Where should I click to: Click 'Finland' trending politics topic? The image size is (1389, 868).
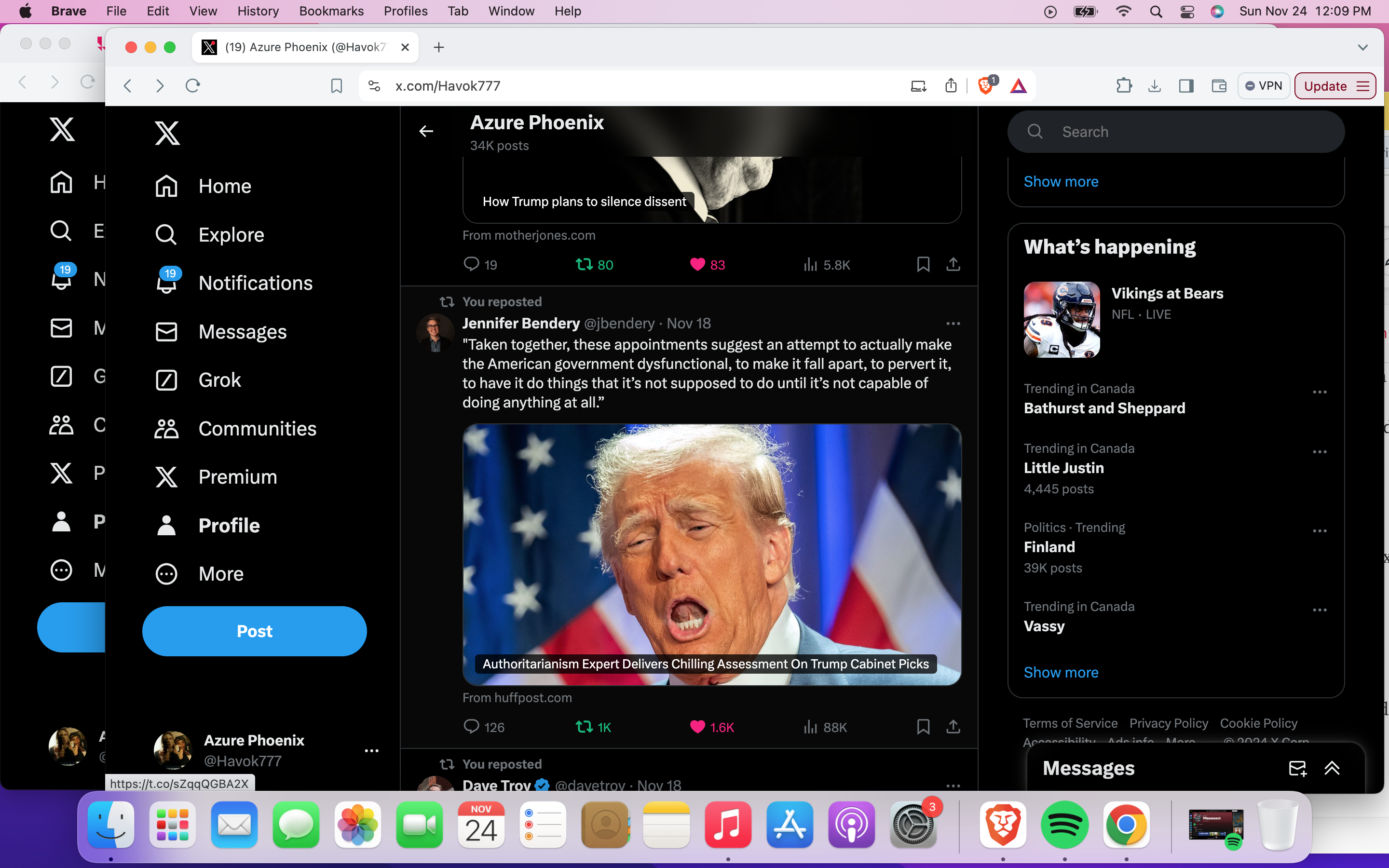1050,547
